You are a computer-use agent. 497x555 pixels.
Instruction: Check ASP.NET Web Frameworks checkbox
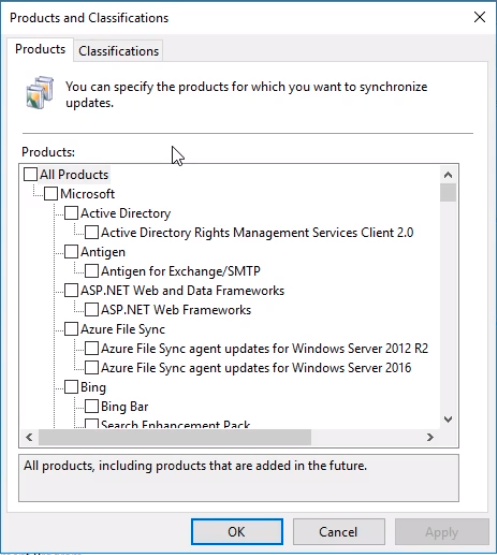(x=92, y=310)
